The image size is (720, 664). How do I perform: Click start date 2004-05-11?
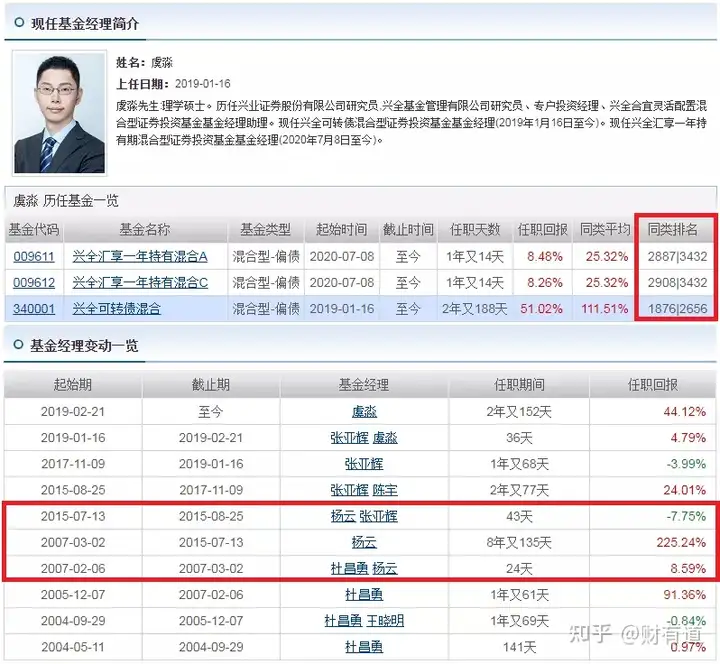(x=73, y=647)
